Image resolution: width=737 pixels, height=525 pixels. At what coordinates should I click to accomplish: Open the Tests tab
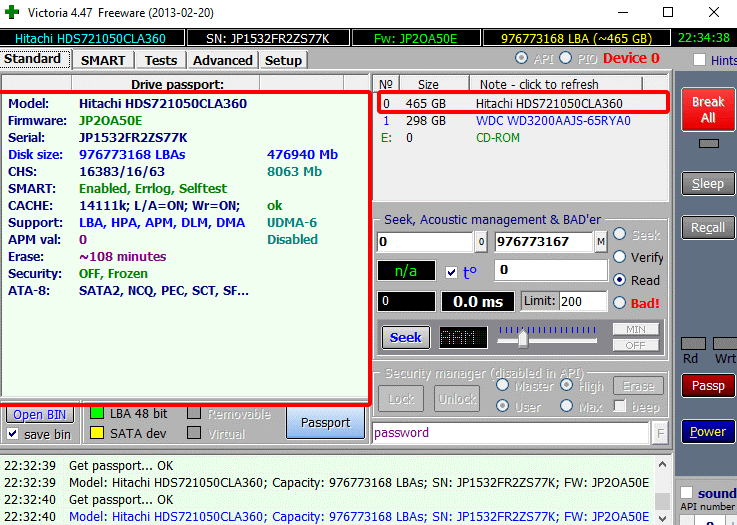point(161,61)
